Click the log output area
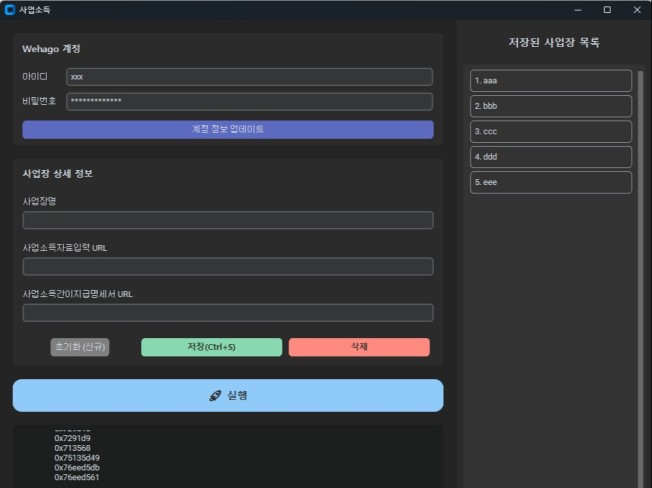This screenshot has height=488, width=652. coord(228,457)
